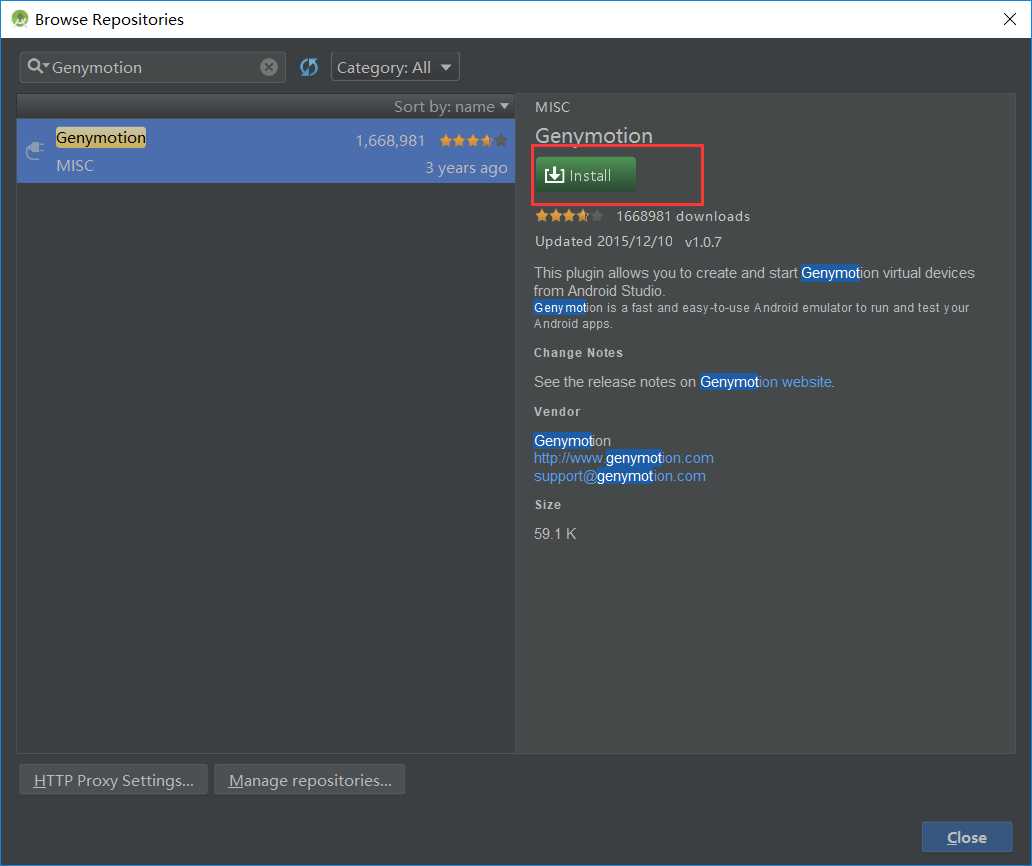Viewport: 1032px width, 866px height.
Task: Click the '3 years ago' text in list row
Action: (466, 168)
